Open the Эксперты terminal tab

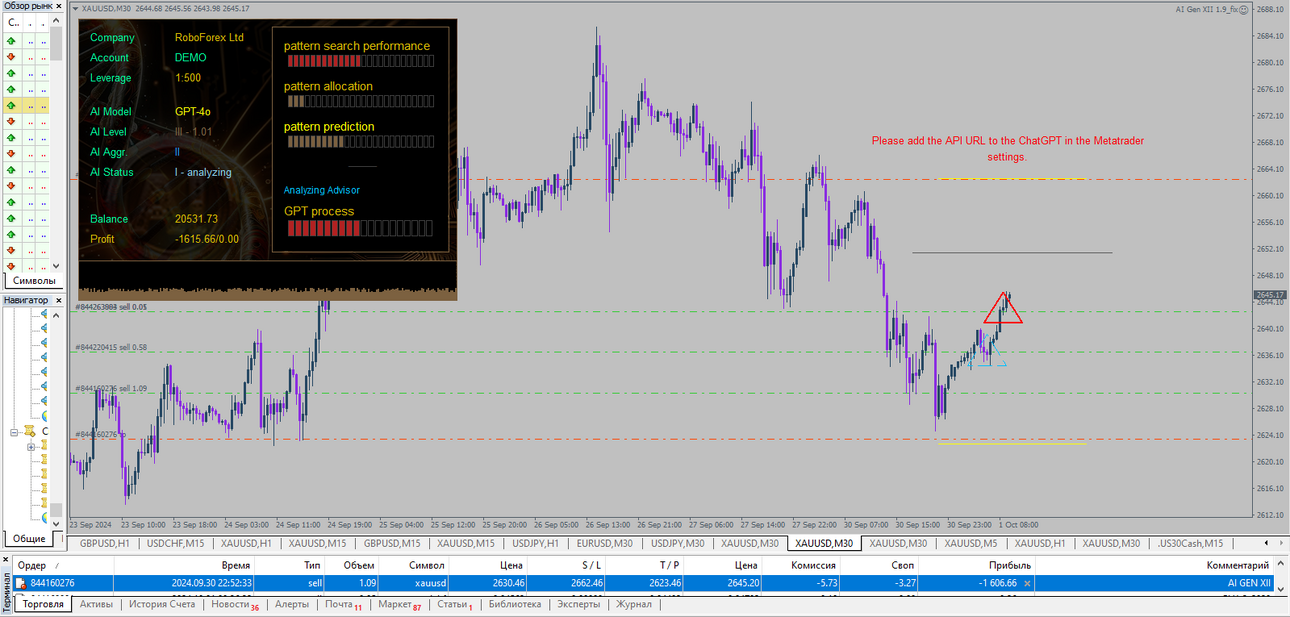578,604
